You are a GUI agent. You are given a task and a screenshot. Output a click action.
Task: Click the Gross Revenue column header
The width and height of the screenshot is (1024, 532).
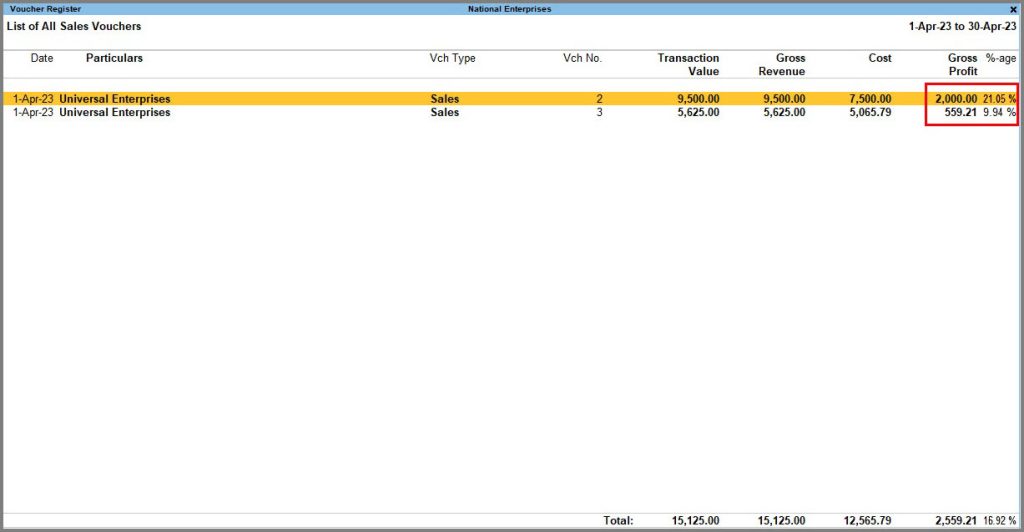point(782,65)
